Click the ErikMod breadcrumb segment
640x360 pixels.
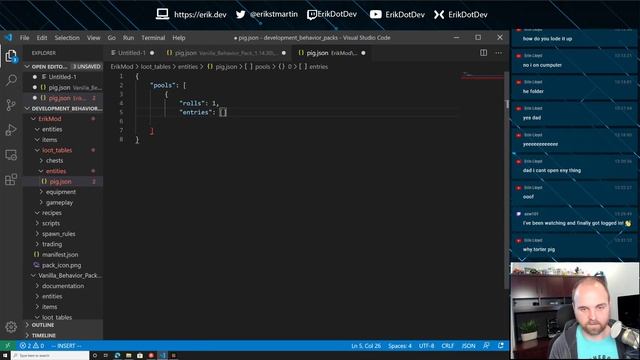122,67
